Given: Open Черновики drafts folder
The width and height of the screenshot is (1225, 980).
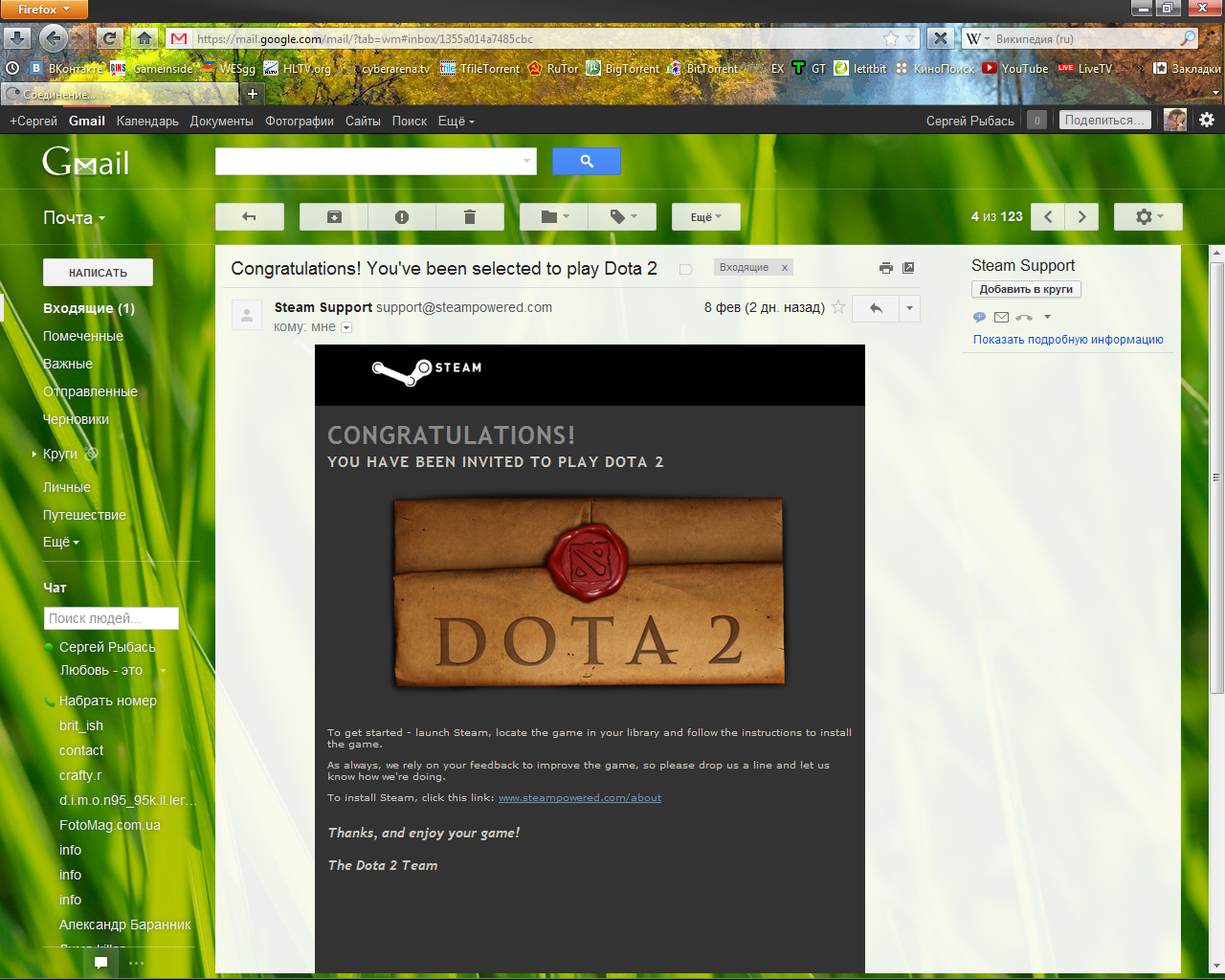Looking at the screenshot, I should [76, 419].
